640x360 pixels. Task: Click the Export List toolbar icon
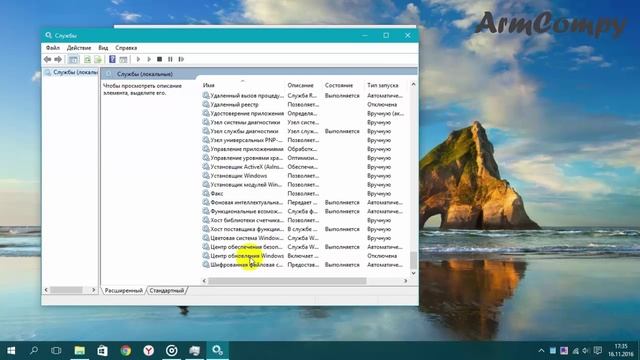(98, 60)
